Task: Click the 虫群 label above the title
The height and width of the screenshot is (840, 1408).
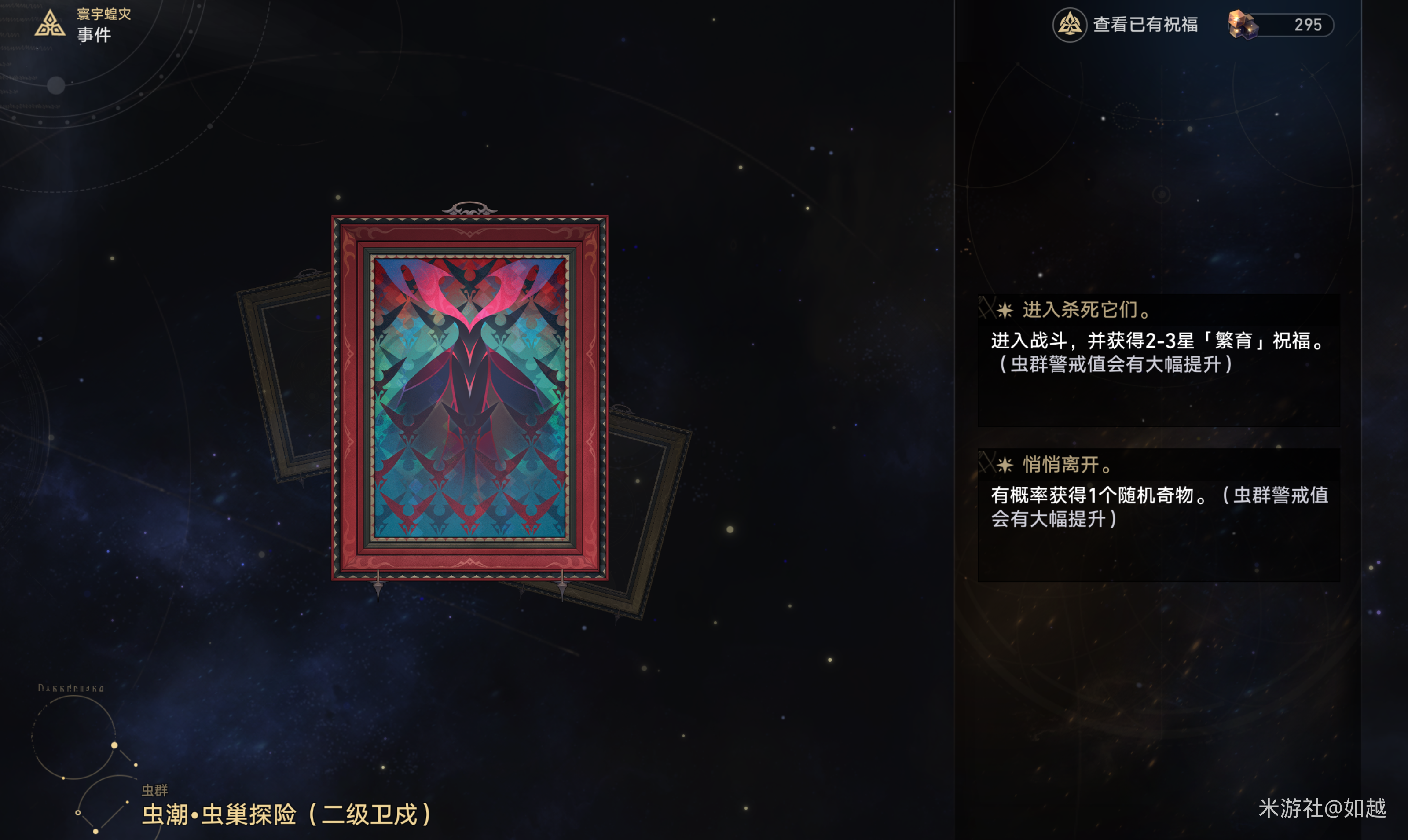Action: [x=154, y=790]
